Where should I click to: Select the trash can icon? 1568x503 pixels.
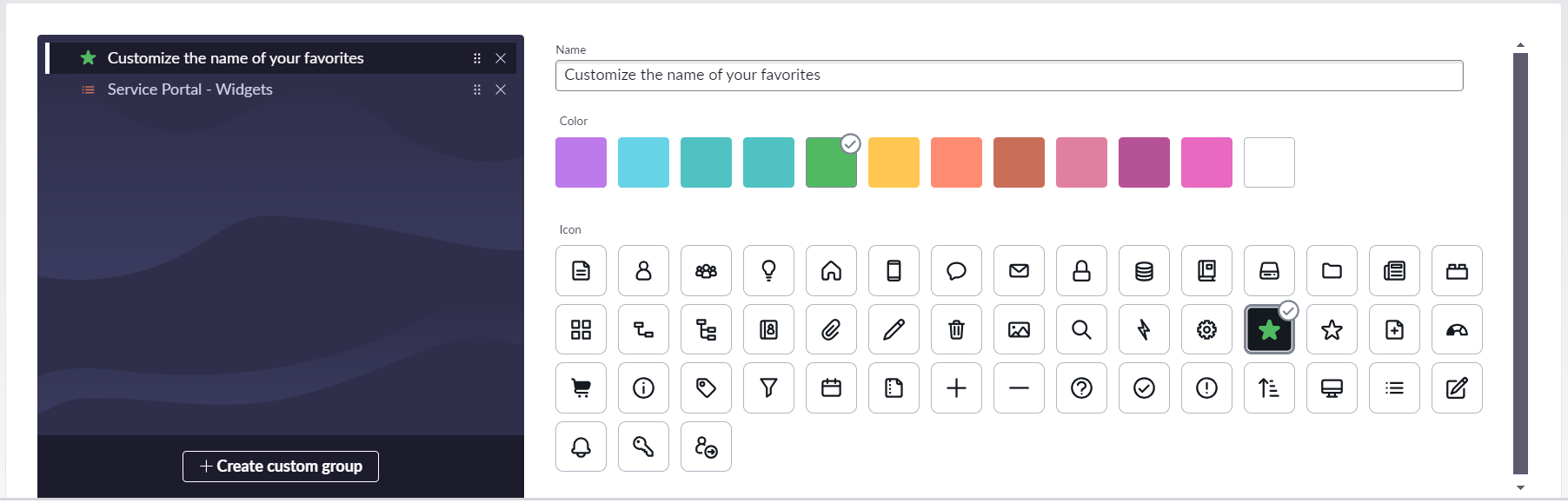956,330
